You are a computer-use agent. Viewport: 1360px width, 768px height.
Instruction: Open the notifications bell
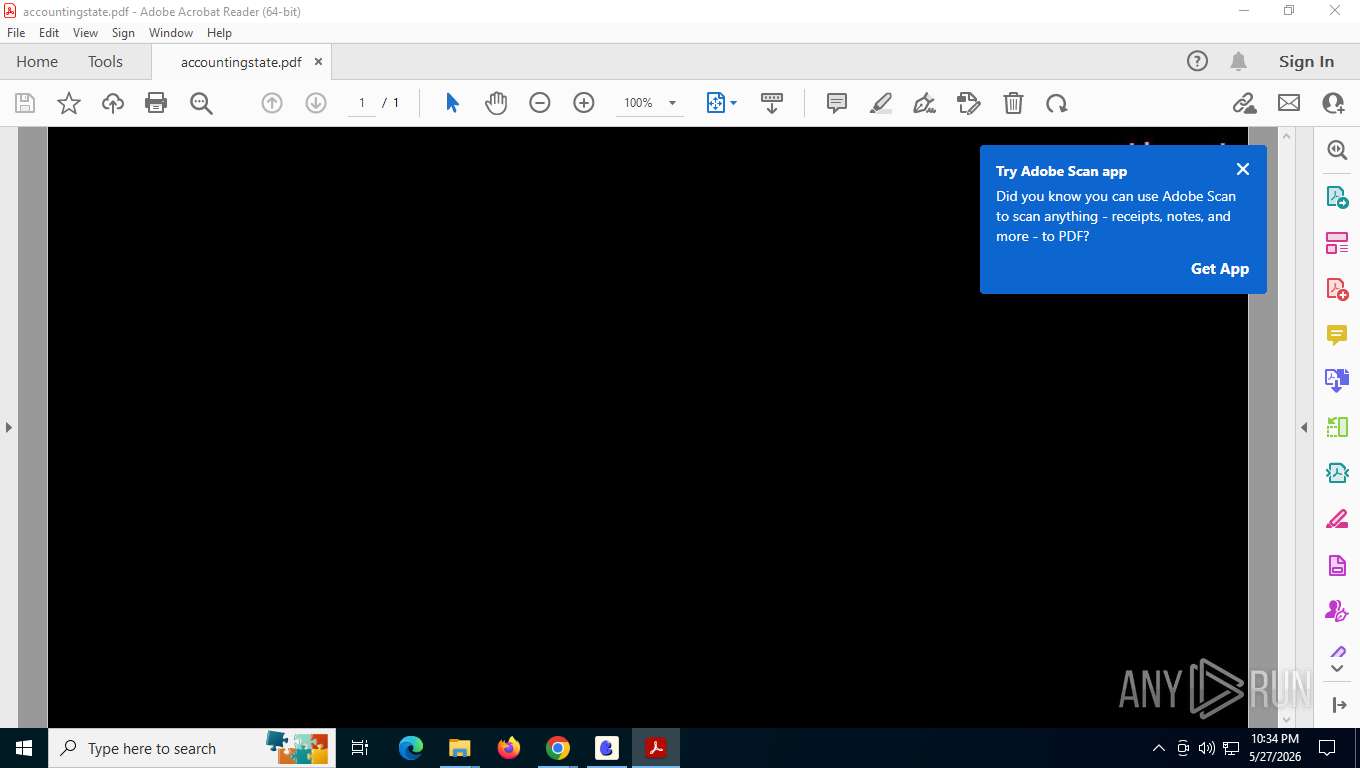1238,61
